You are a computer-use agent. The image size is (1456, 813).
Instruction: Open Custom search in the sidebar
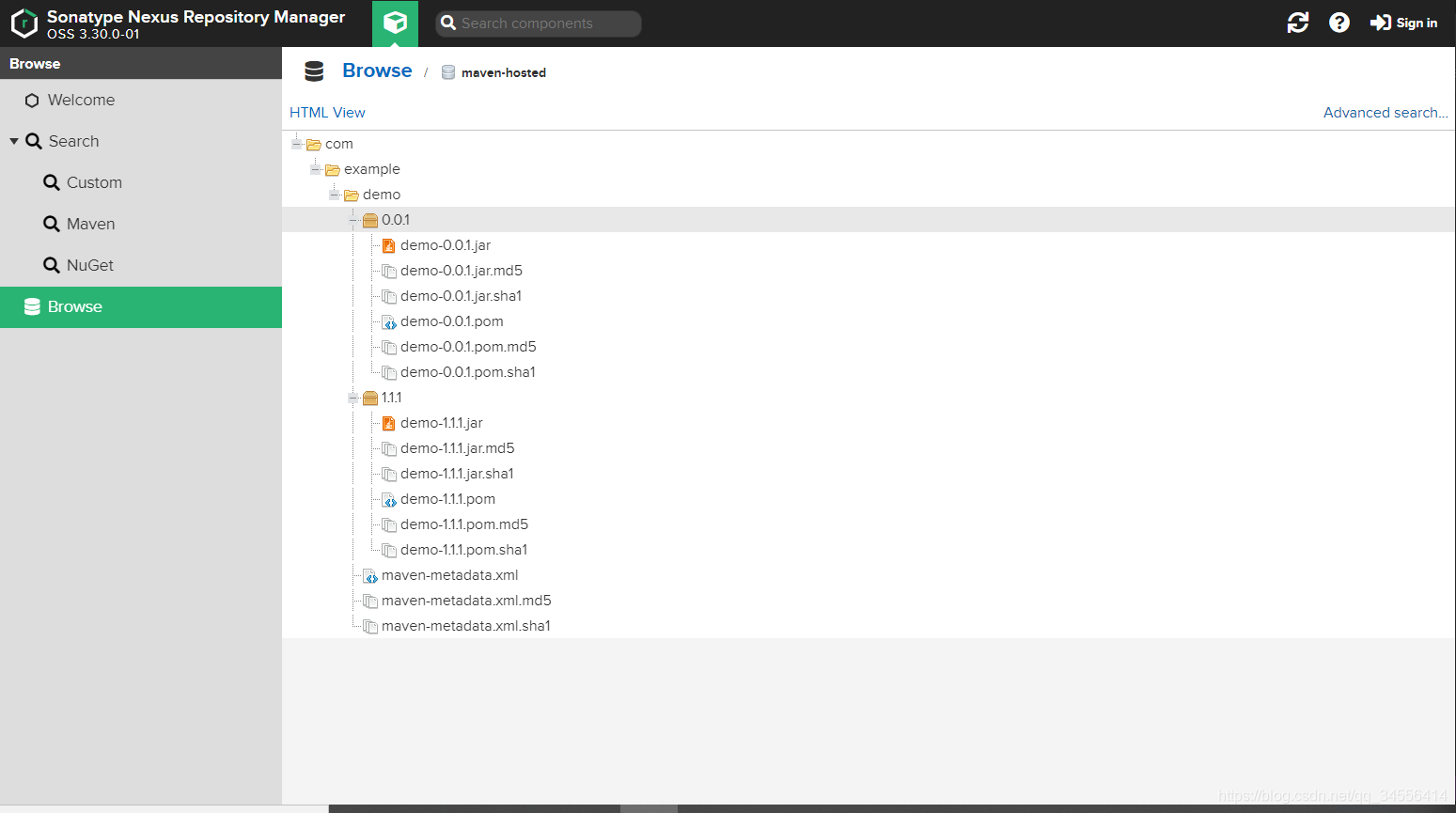[141, 182]
